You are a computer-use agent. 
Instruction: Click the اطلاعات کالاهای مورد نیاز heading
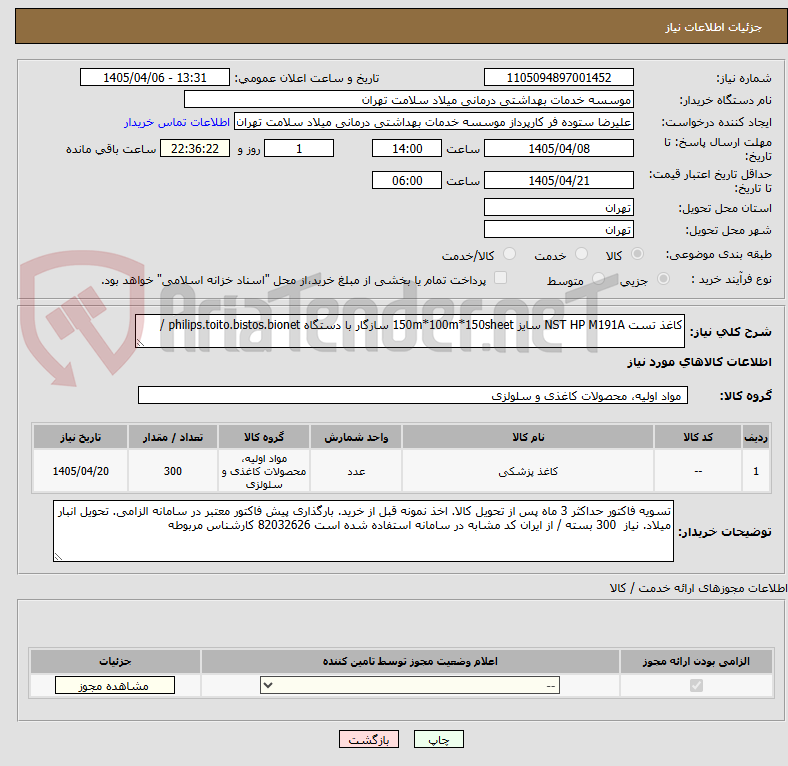click(699, 362)
